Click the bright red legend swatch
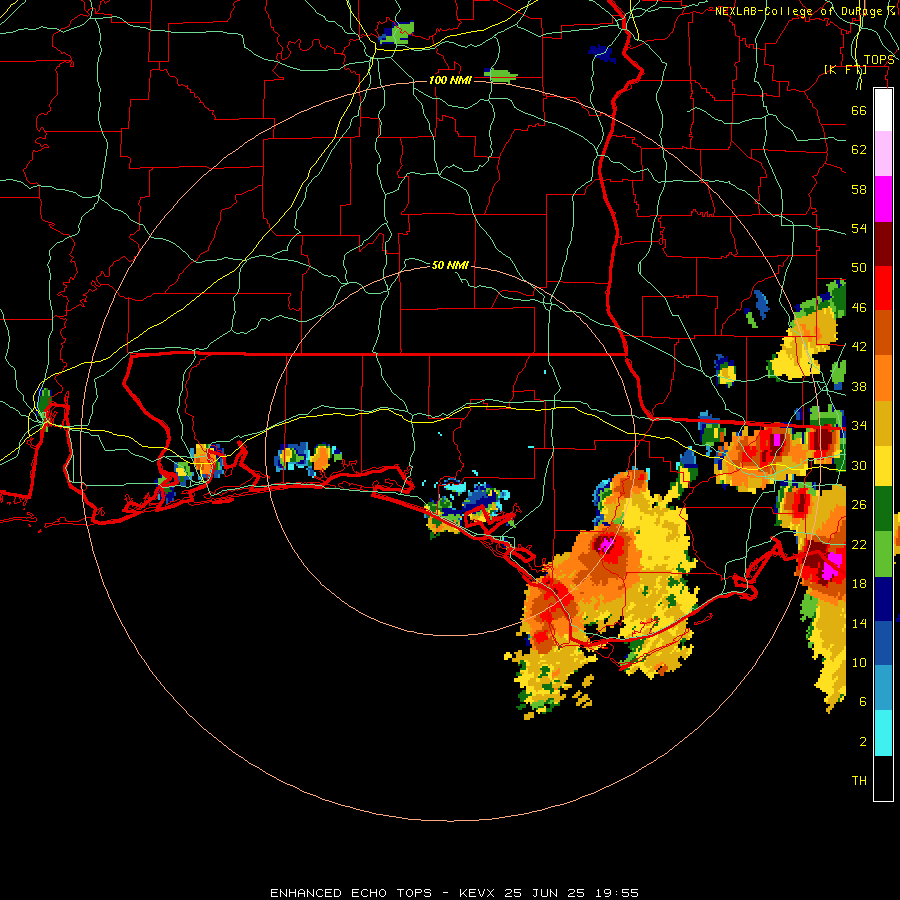The image size is (900, 900). click(x=883, y=288)
